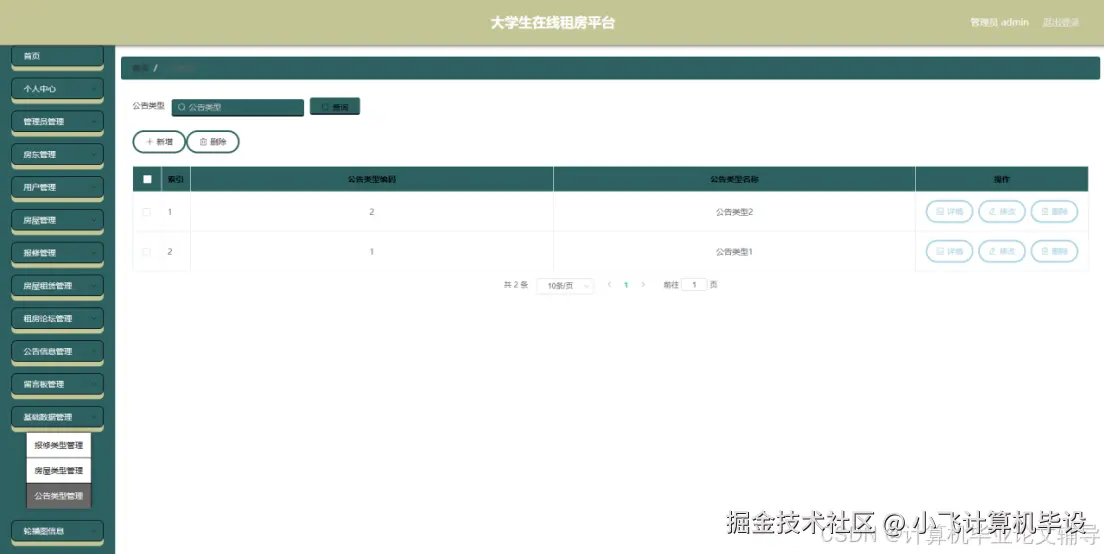The image size is (1104, 554).
Task: Open the 公告信息管理 sidebar menu
Action: (58, 351)
